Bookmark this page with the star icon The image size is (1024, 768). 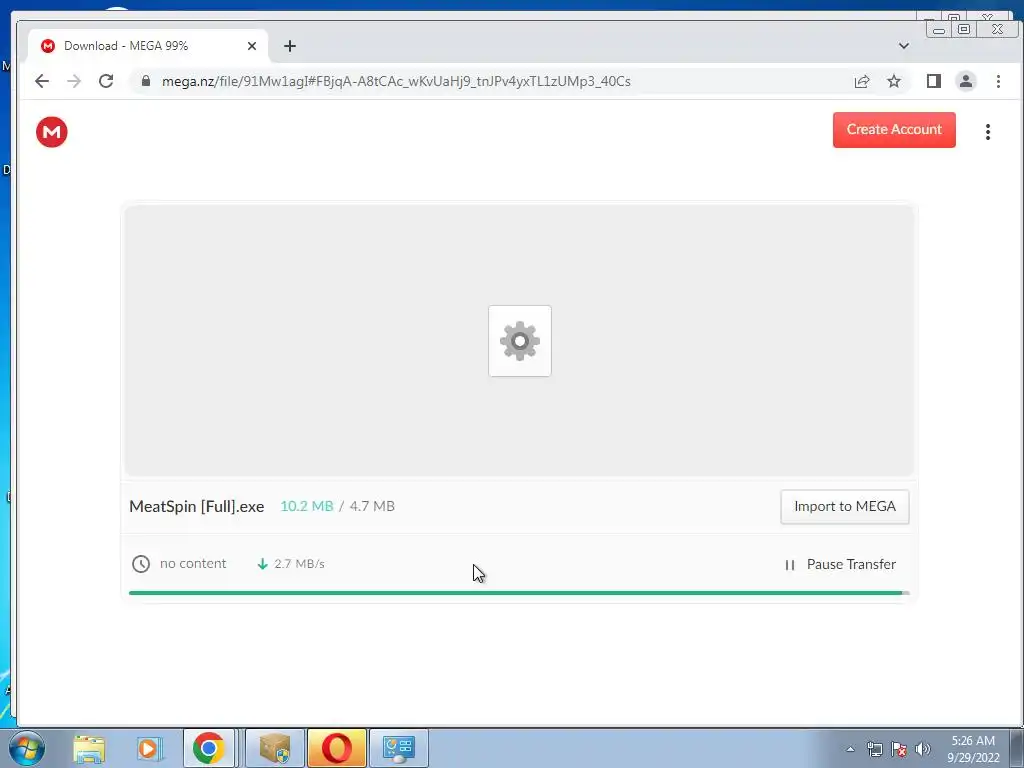pyautogui.click(x=894, y=82)
